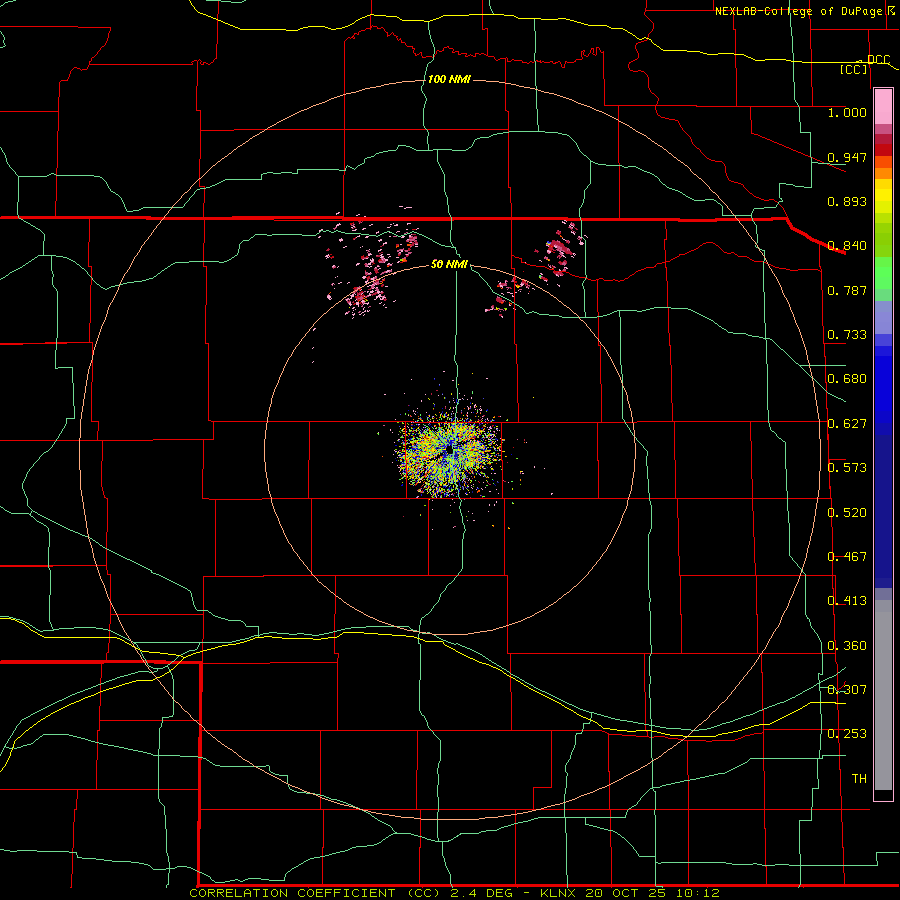The image size is (900, 900).
Task: Select the 0.253 scale value
Action: (x=847, y=734)
